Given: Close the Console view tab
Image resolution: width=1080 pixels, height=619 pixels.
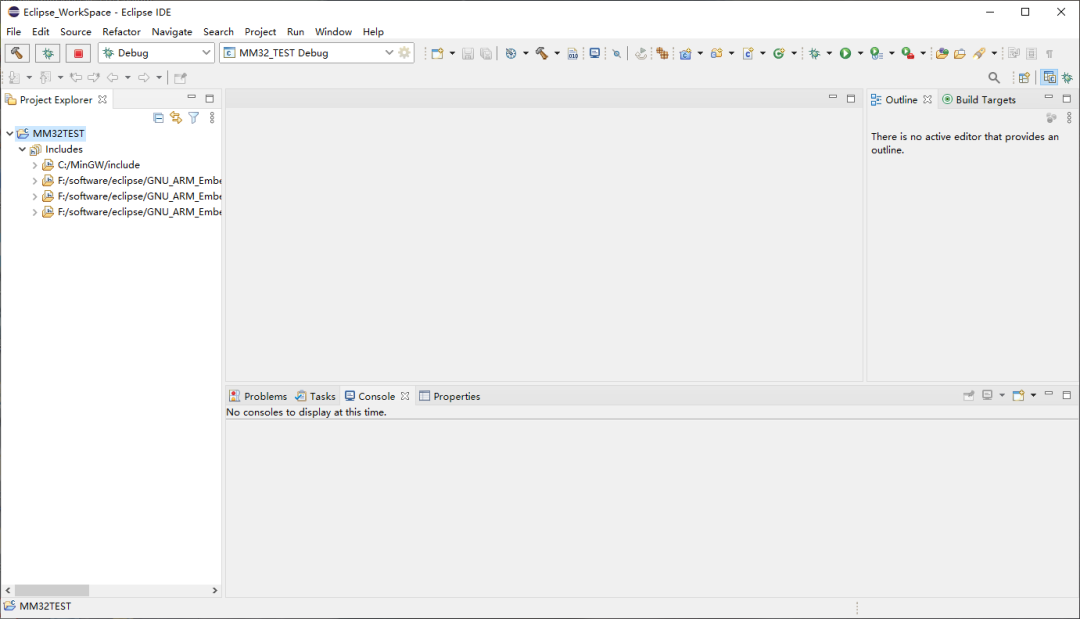Looking at the screenshot, I should tap(405, 396).
